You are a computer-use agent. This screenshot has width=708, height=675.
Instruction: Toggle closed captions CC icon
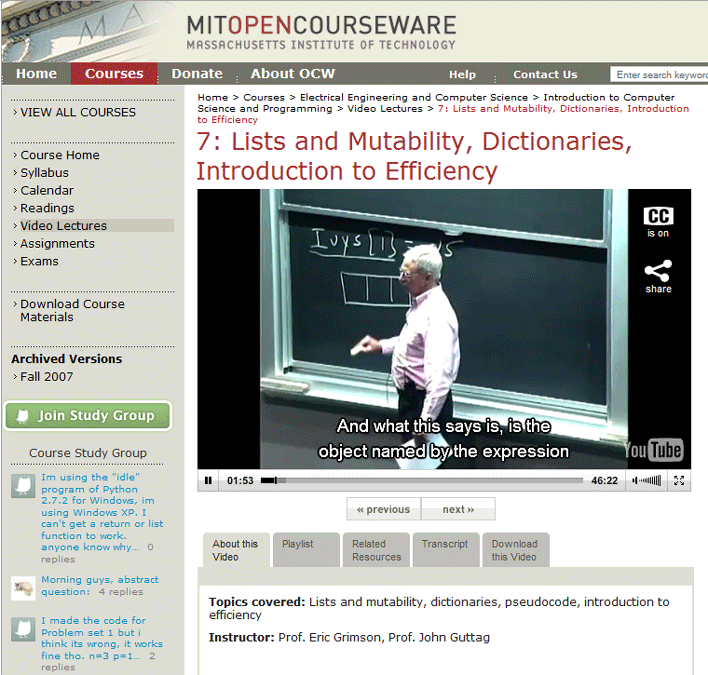(x=658, y=216)
